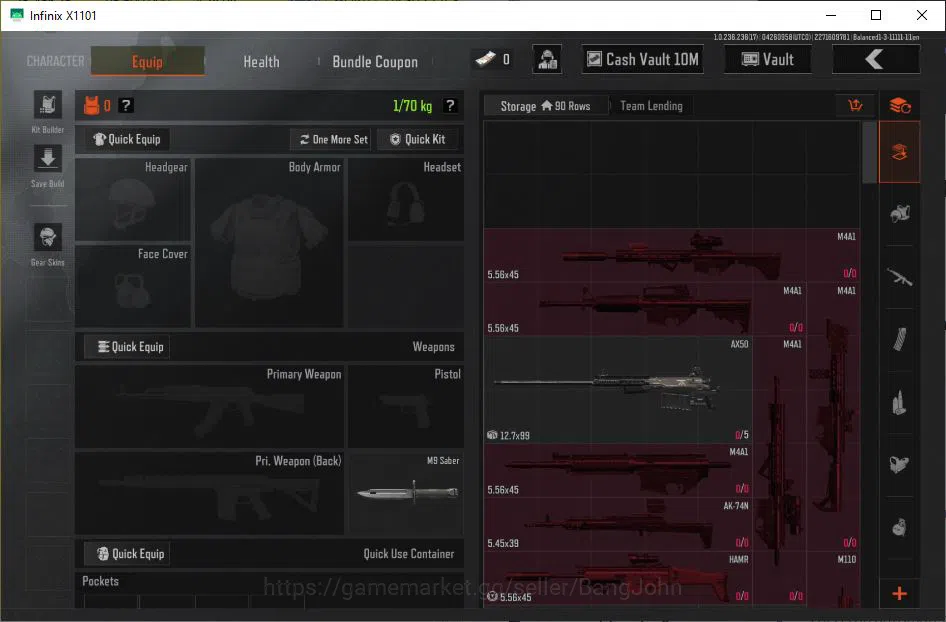Viewport: 946px width, 622px height.
Task: Select the grenade throwables category icon
Action: coord(900,527)
